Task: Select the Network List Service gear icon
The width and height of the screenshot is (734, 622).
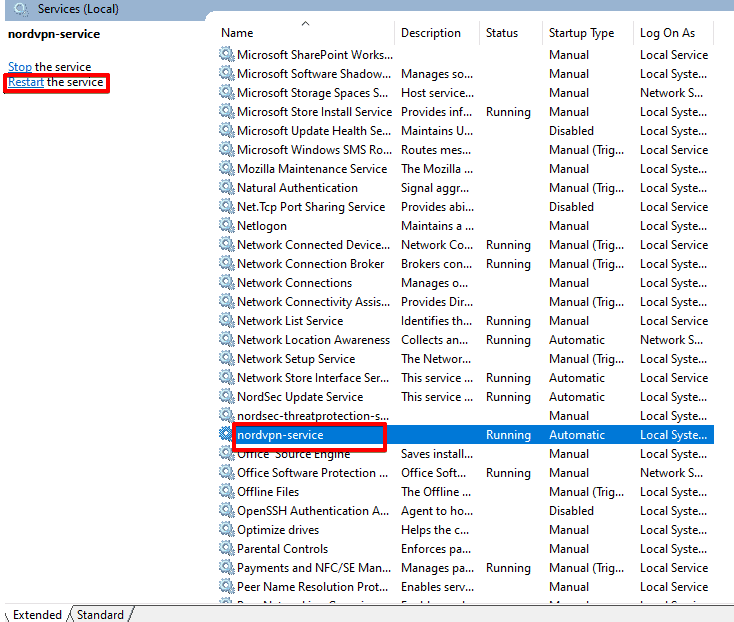Action: click(x=227, y=321)
